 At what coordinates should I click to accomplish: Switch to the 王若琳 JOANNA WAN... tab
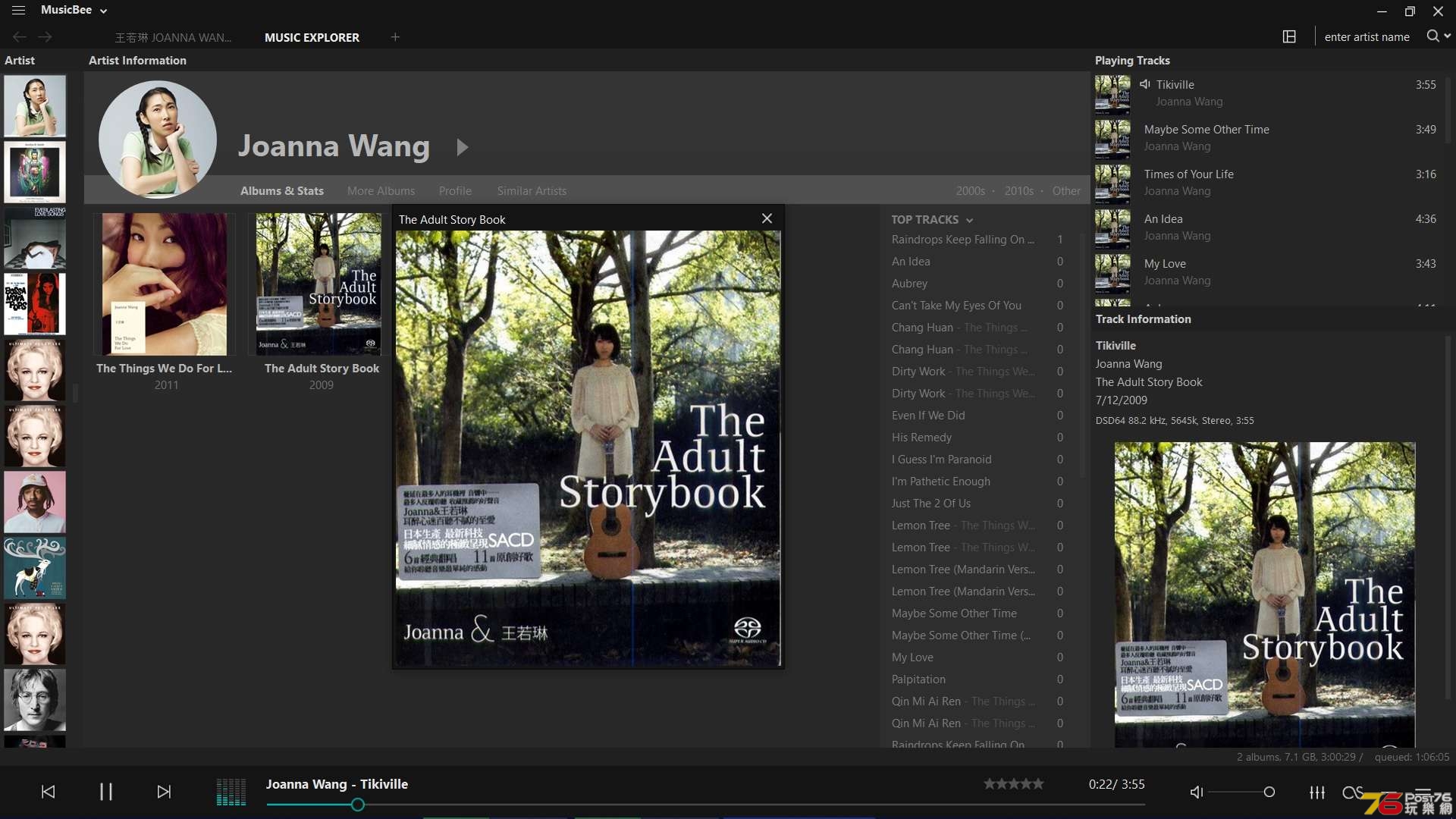tap(173, 37)
